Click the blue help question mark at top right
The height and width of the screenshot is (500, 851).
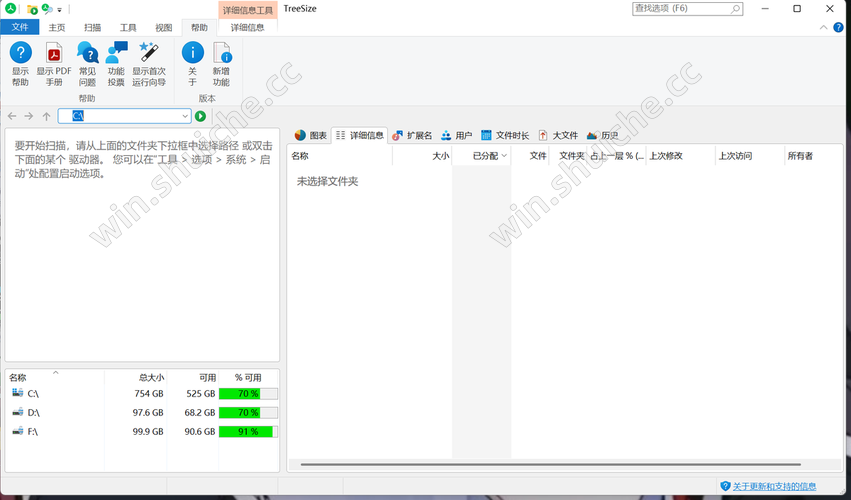839,27
